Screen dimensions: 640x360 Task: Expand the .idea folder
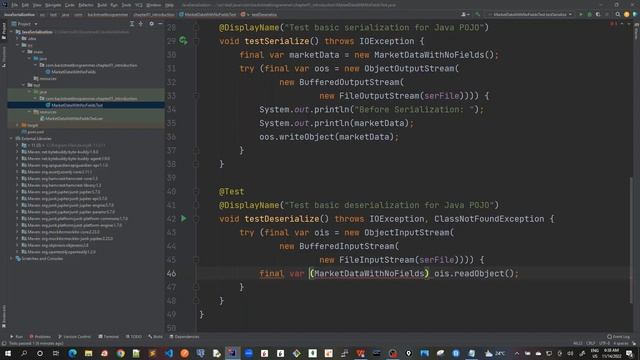pos(18,38)
